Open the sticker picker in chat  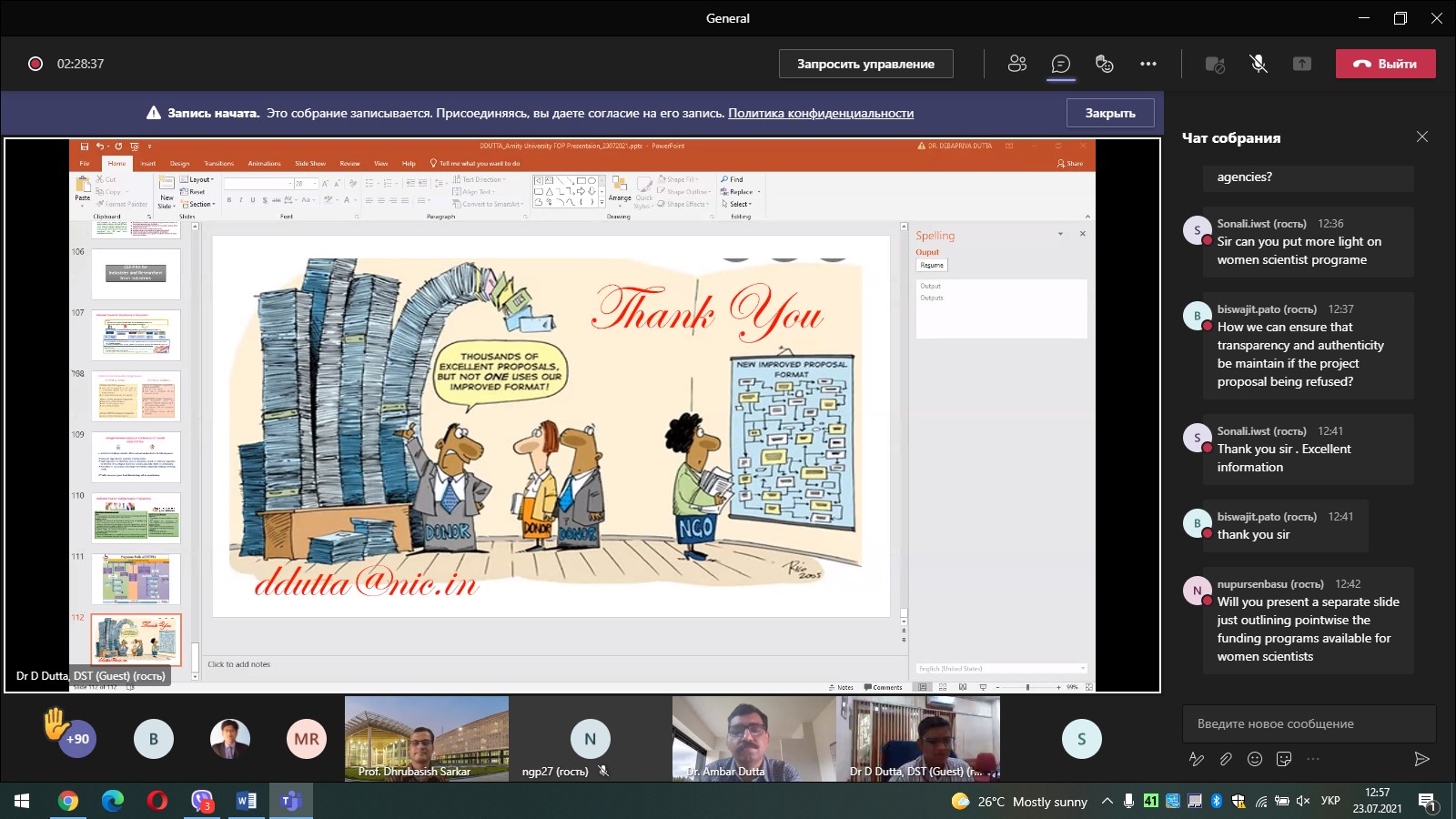(1284, 759)
